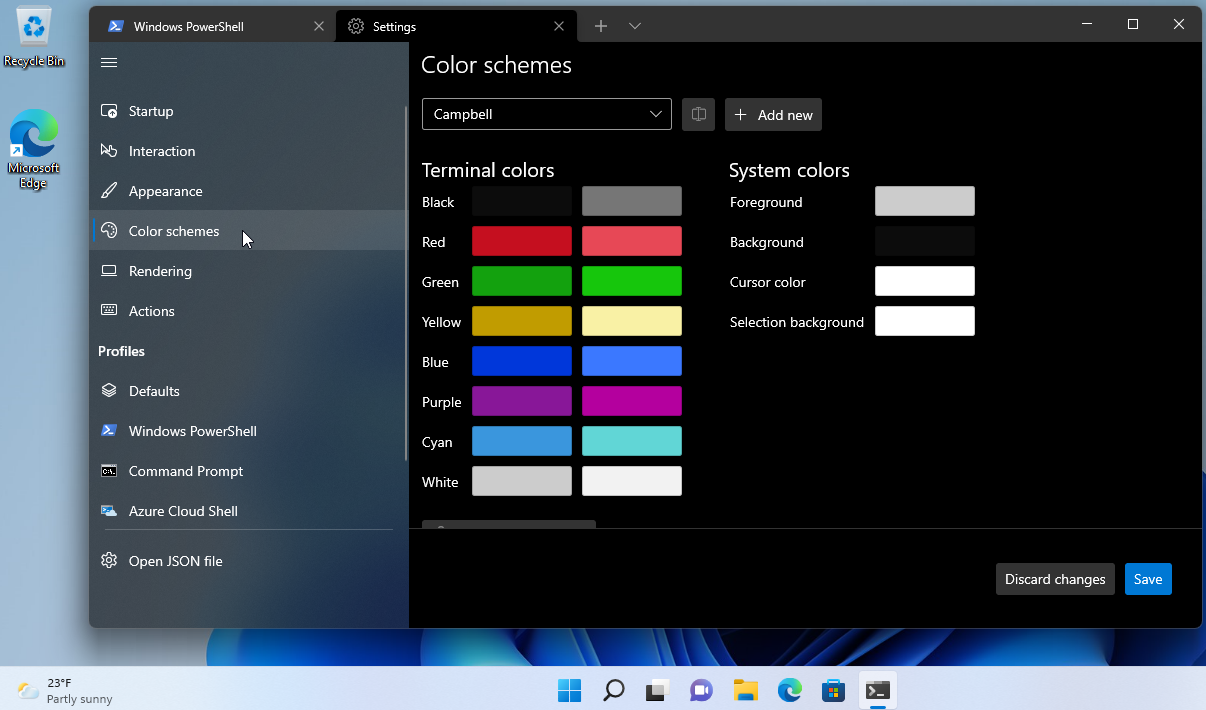Pick the dark Cyan color swatch

coord(522,441)
